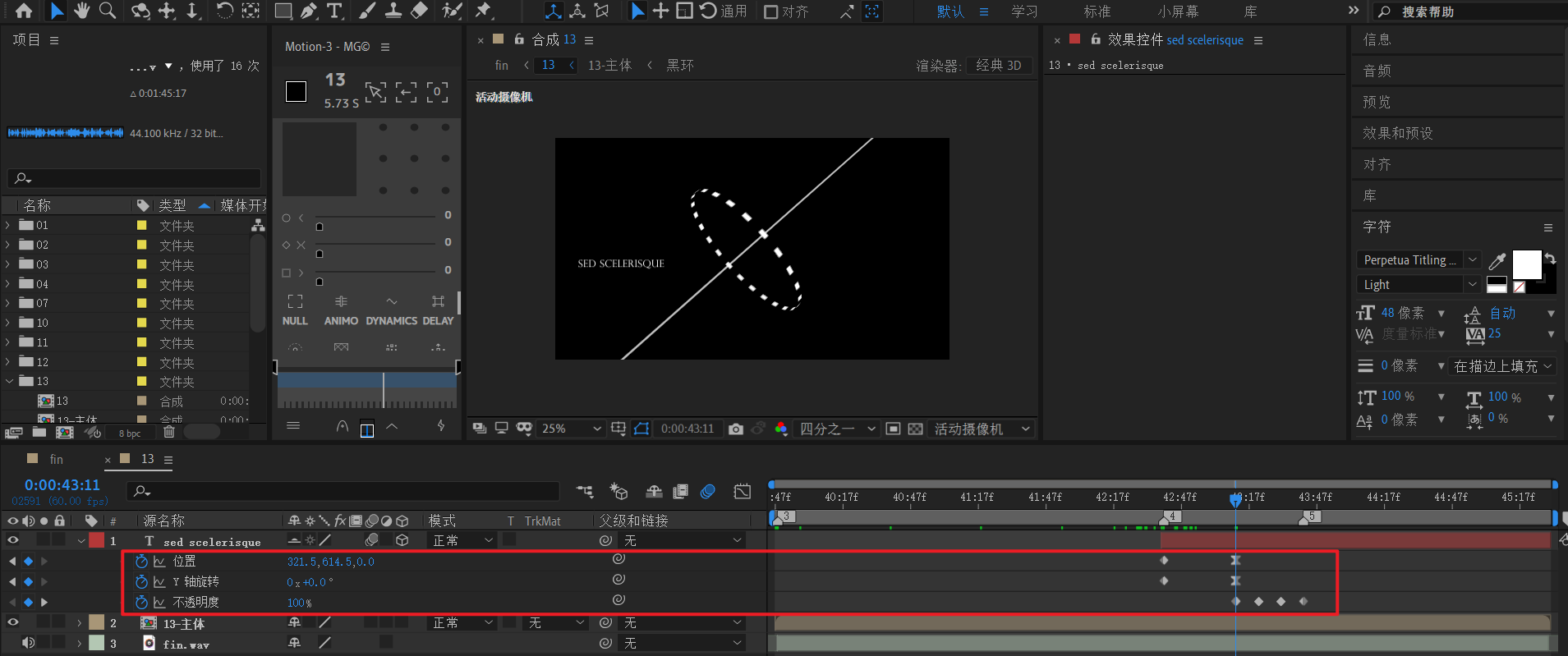This screenshot has height=656, width=1568.
Task: Click 黑环 breadcrumb in viewer
Action: 679,65
